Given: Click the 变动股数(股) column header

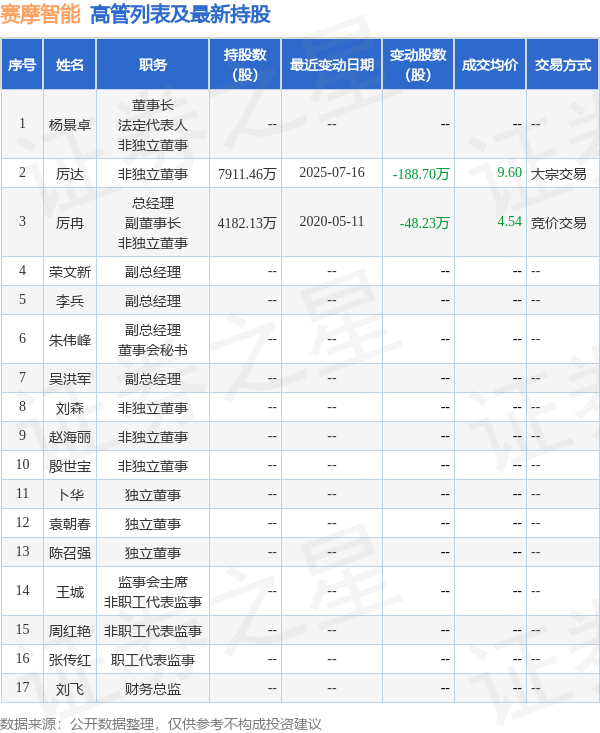Looking at the screenshot, I should 418,65.
